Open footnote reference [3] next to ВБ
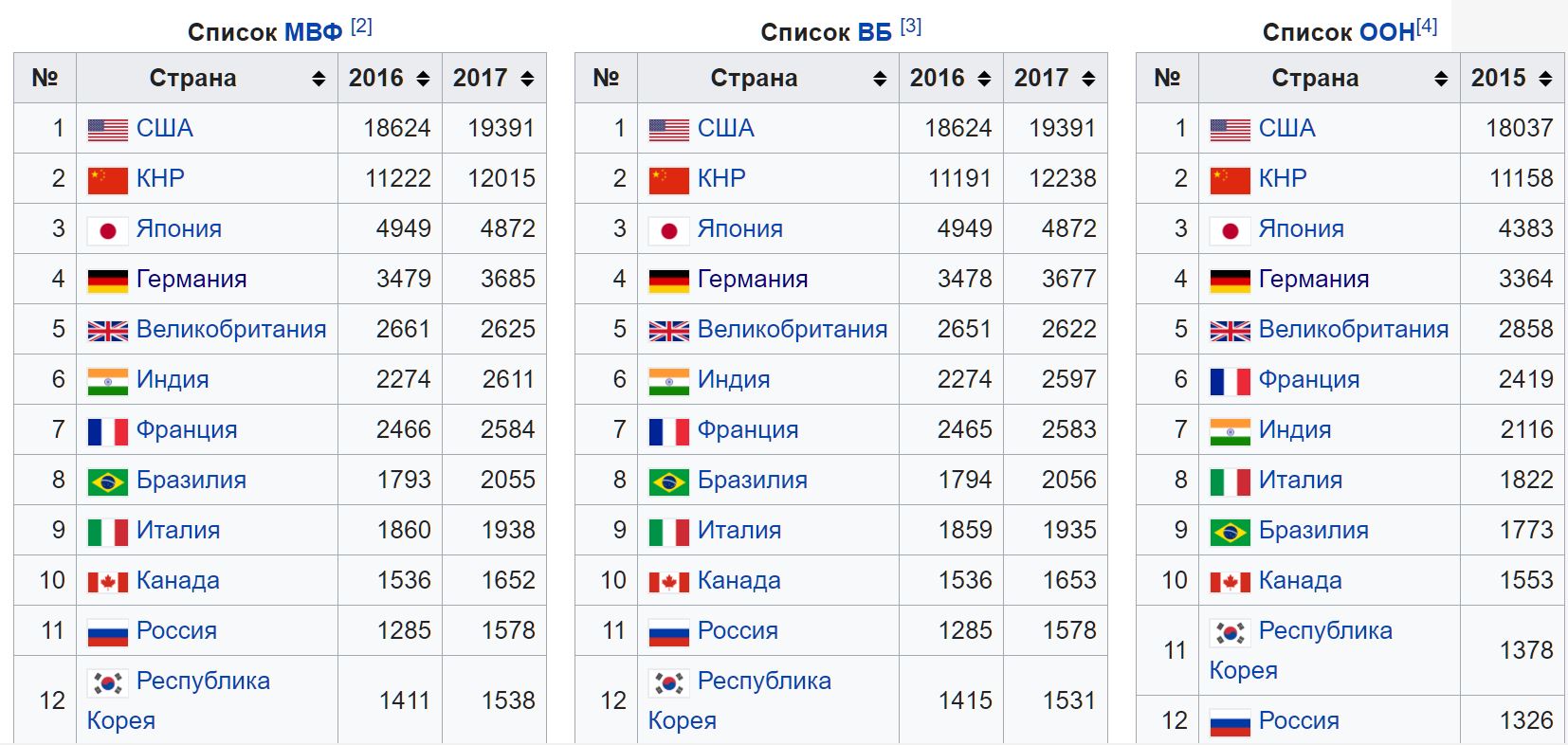 (x=910, y=27)
